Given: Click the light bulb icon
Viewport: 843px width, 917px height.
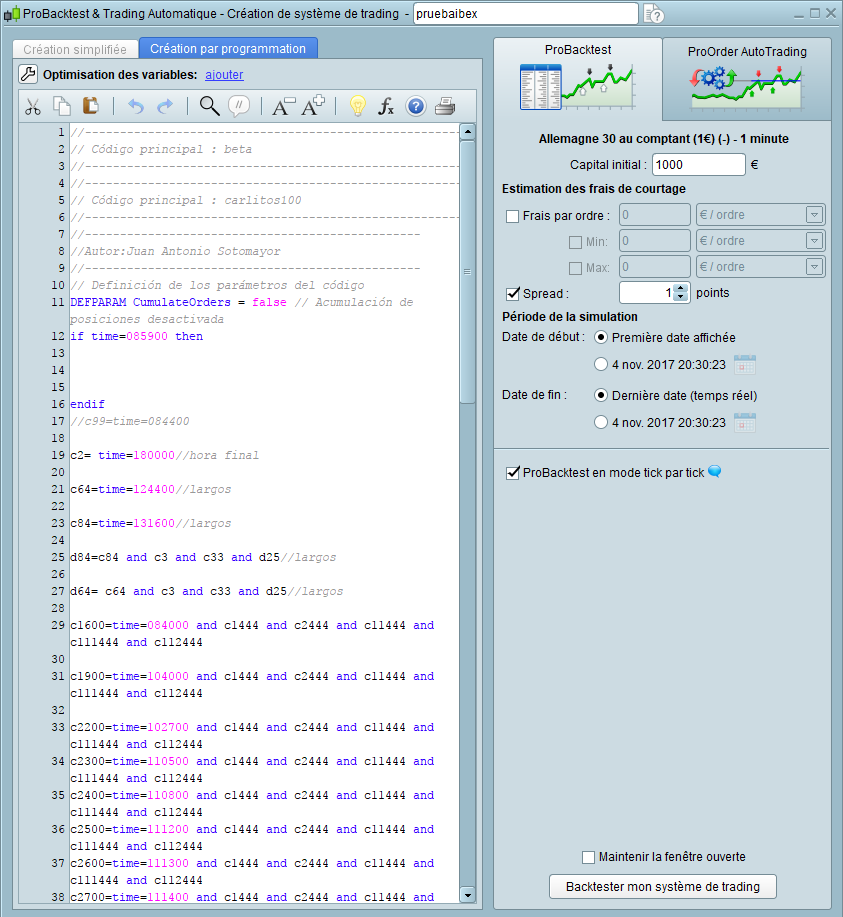Looking at the screenshot, I should point(357,106).
